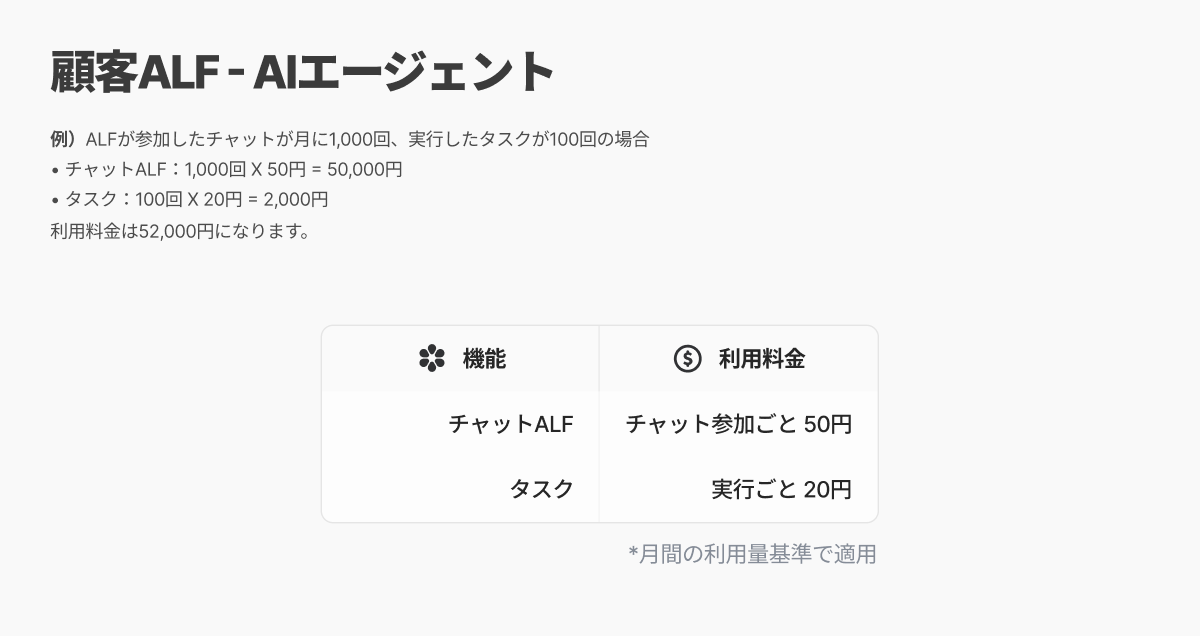Click the footnote *月間の利用量基準で適用

tap(752, 553)
